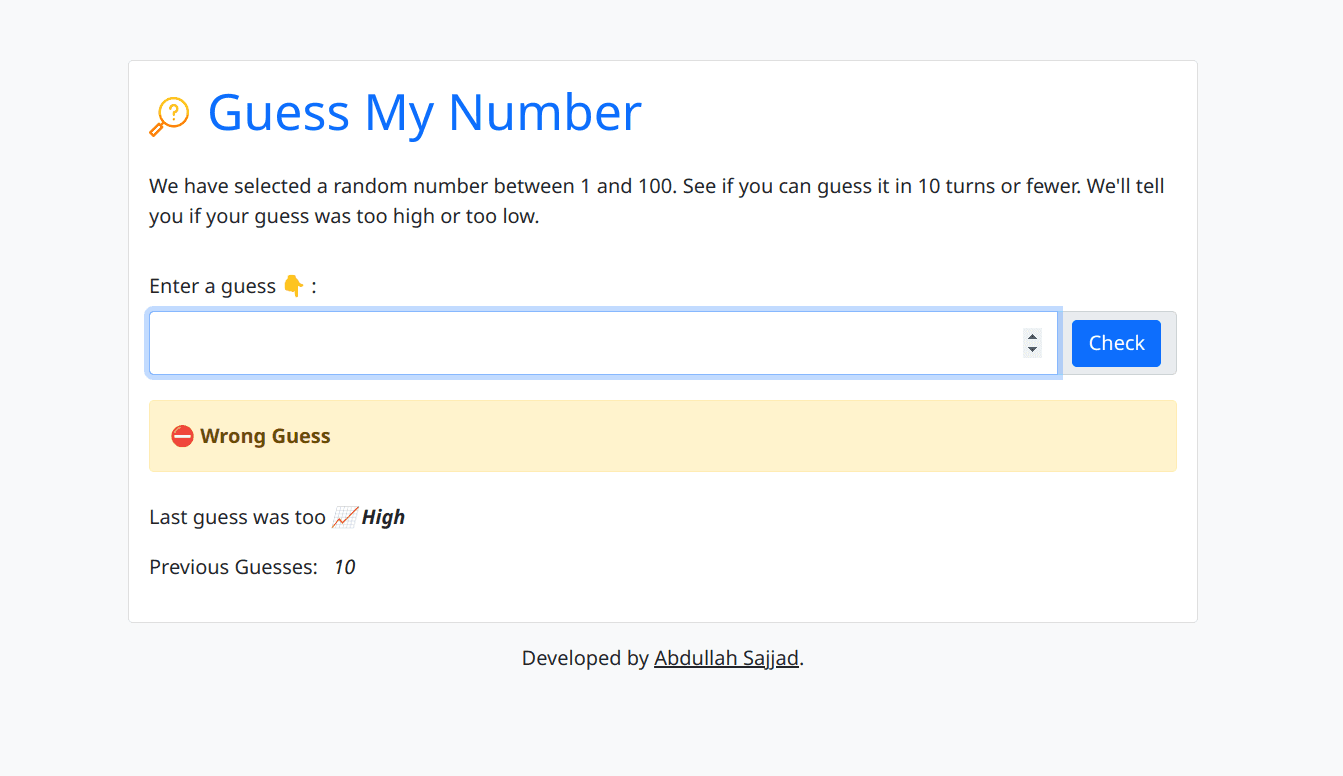Click the 'Developed by' footer text
This screenshot has height=776, width=1343.
585,658
